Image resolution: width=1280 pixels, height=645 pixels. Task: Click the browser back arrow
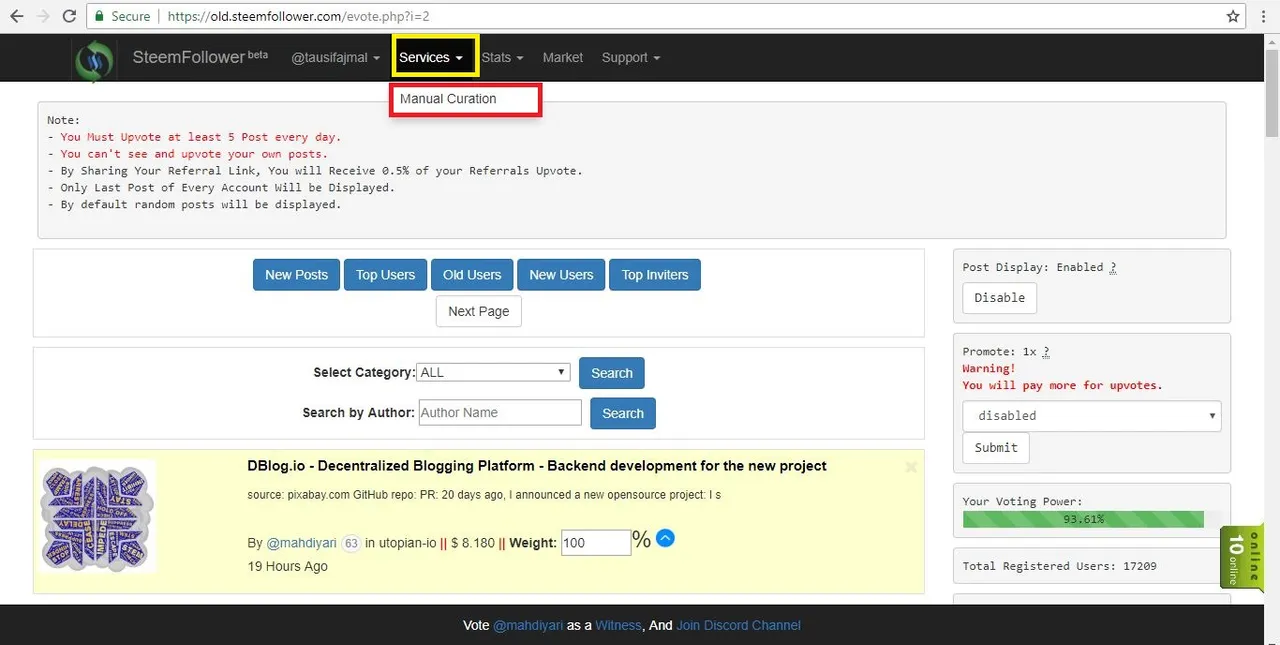click(17, 16)
